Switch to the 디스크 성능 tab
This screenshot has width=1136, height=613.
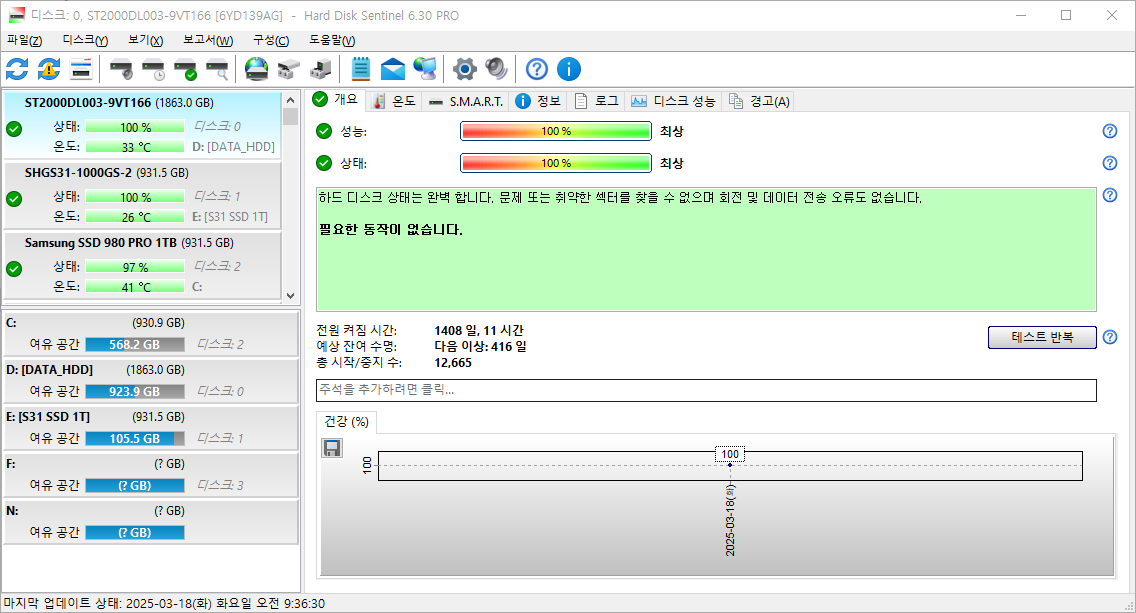[673, 101]
